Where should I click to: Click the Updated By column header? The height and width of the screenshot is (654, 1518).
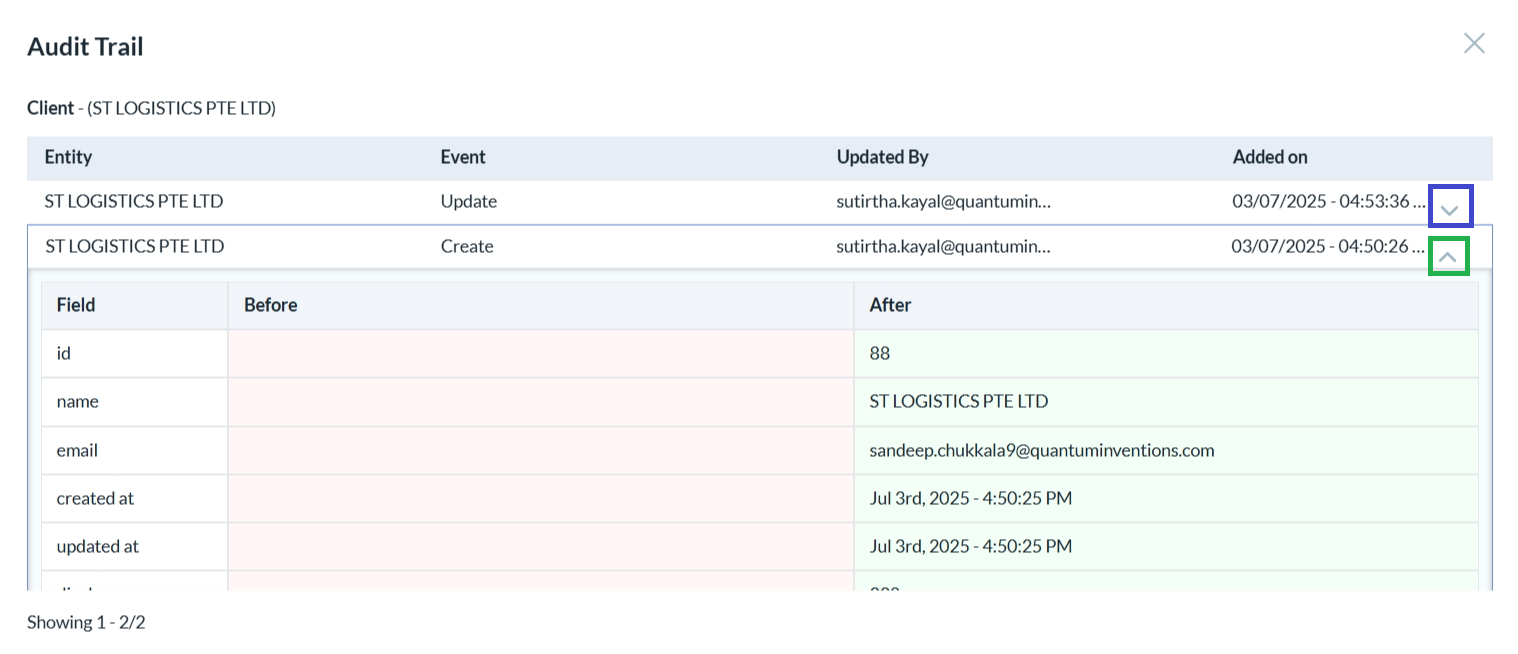tap(882, 157)
